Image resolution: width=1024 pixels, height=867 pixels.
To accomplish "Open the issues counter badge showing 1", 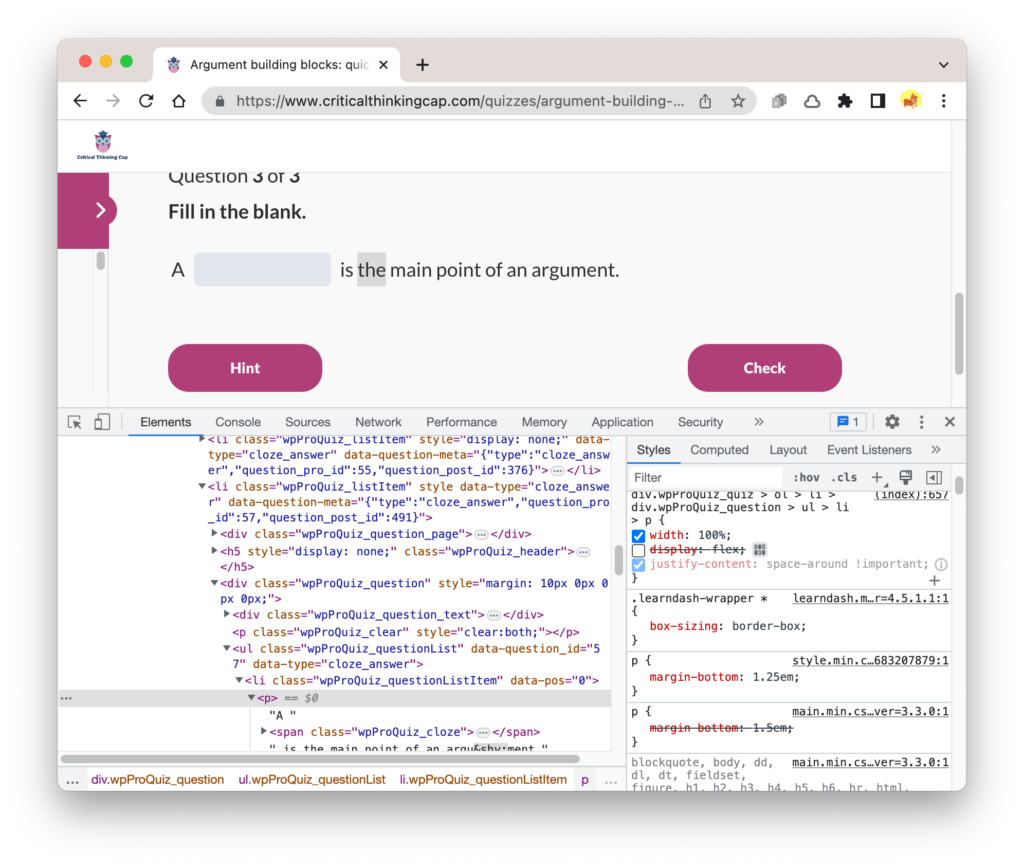I will [x=848, y=422].
